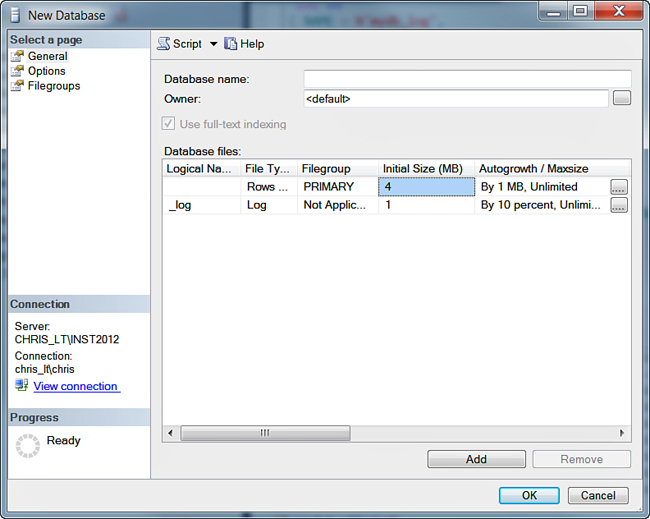The height and width of the screenshot is (519, 650).
Task: Click the New Database title icon
Action: (14, 15)
